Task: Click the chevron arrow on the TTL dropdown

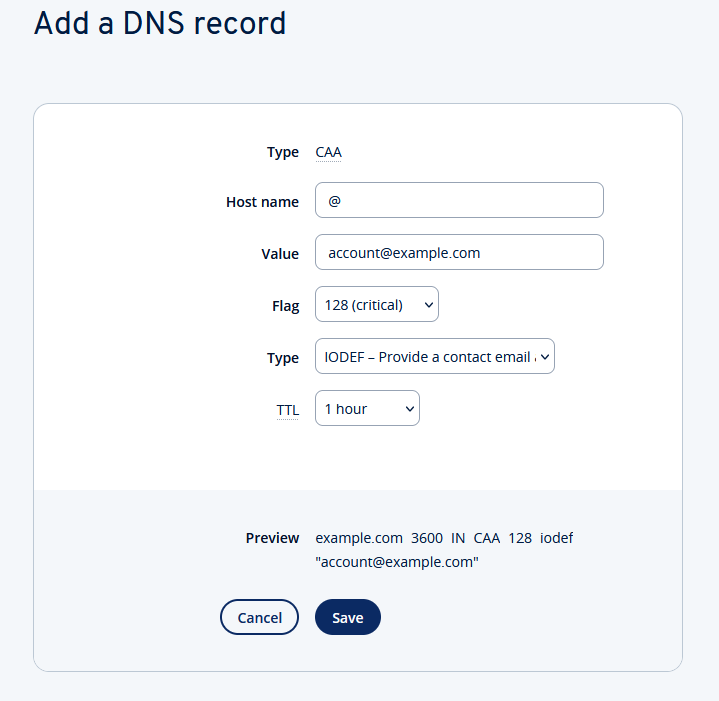Action: click(x=409, y=408)
